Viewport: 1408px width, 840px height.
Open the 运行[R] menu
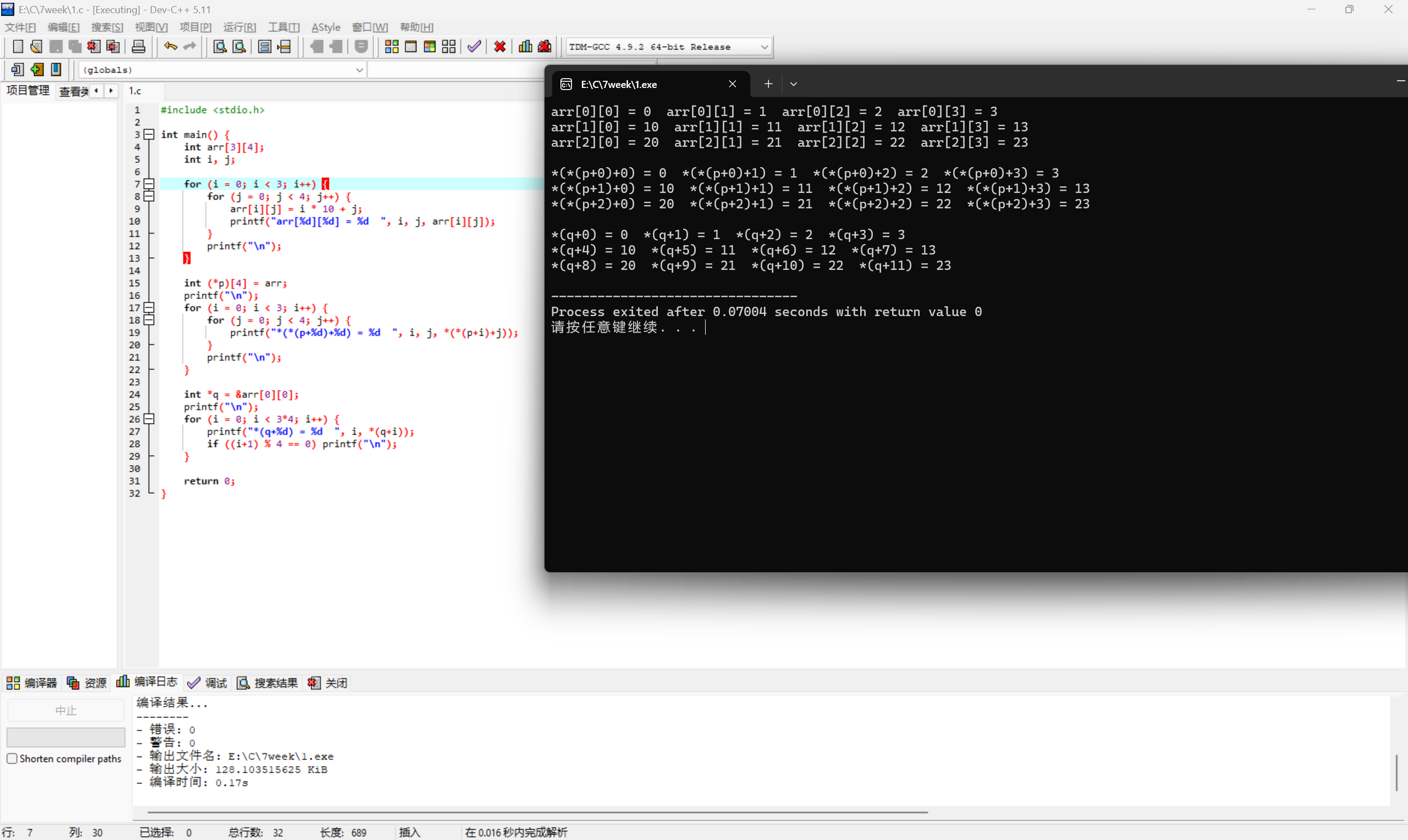coord(239,27)
